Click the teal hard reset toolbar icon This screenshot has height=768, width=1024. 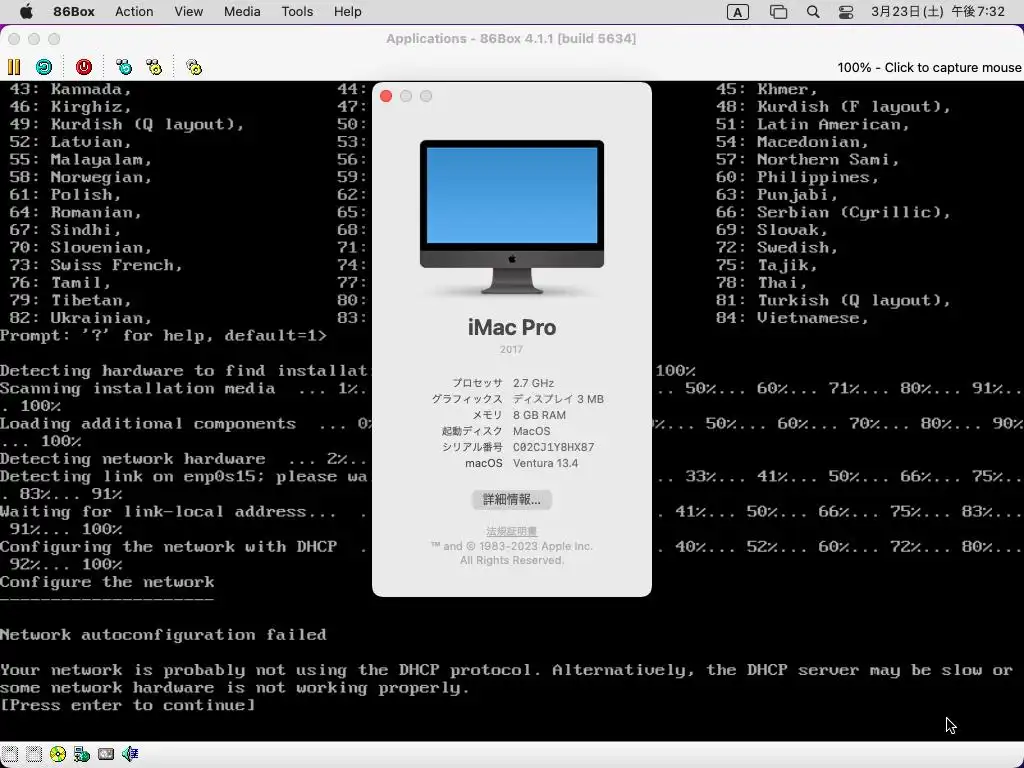(x=44, y=67)
